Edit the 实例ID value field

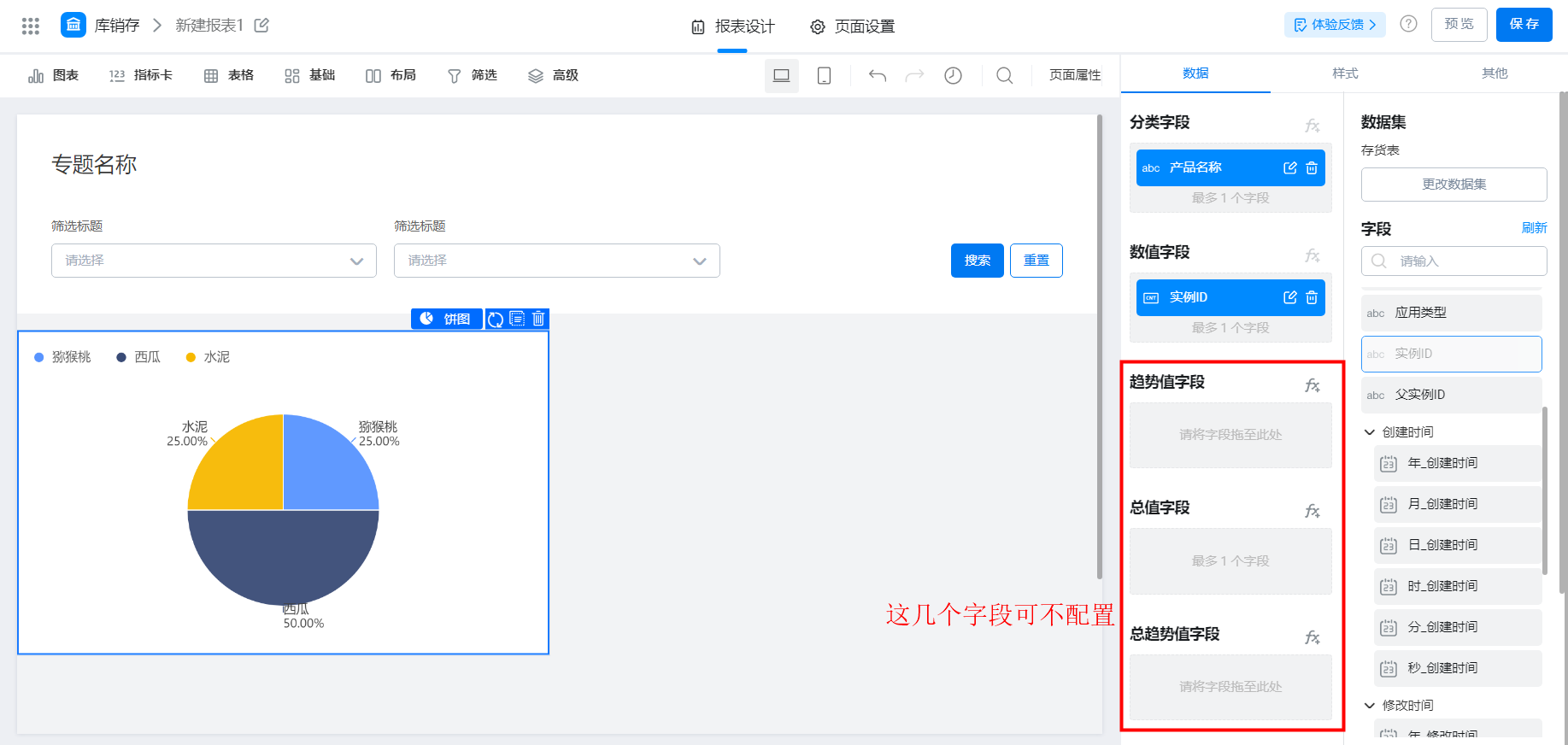pos(1289,297)
